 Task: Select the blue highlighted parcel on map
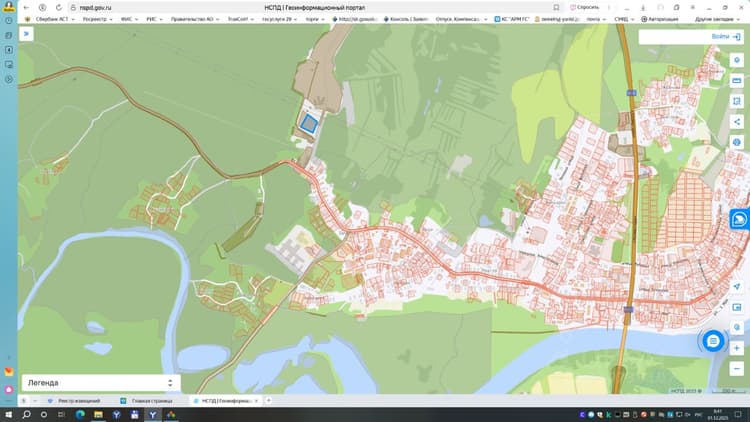309,123
